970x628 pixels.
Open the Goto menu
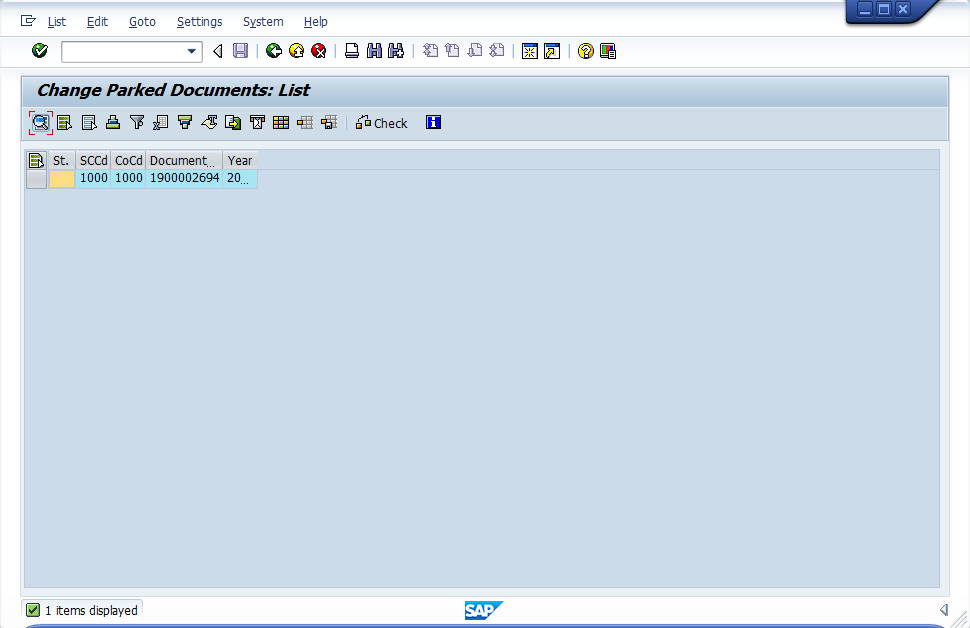click(142, 22)
